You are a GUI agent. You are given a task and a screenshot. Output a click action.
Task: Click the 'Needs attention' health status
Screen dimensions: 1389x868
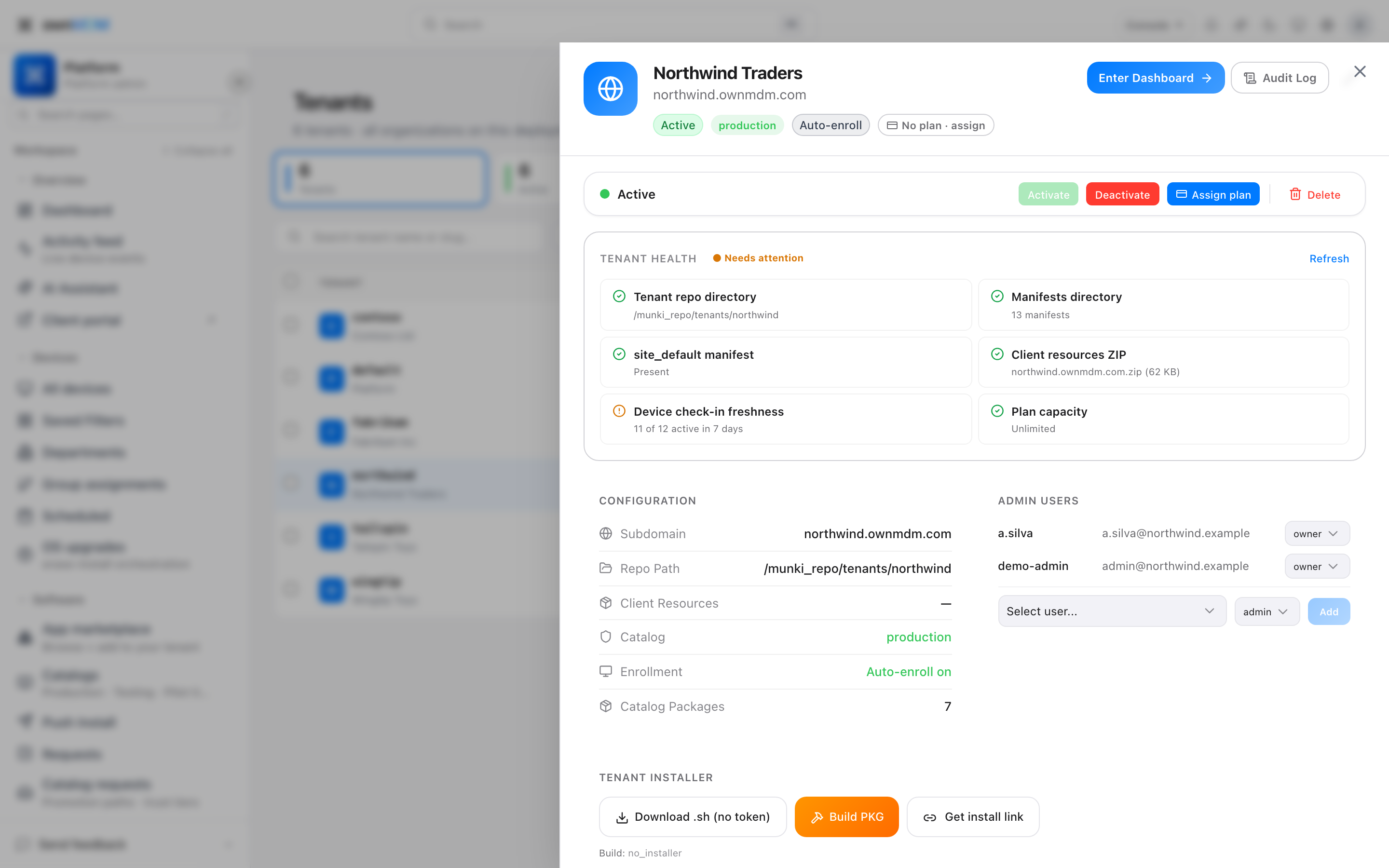(758, 258)
